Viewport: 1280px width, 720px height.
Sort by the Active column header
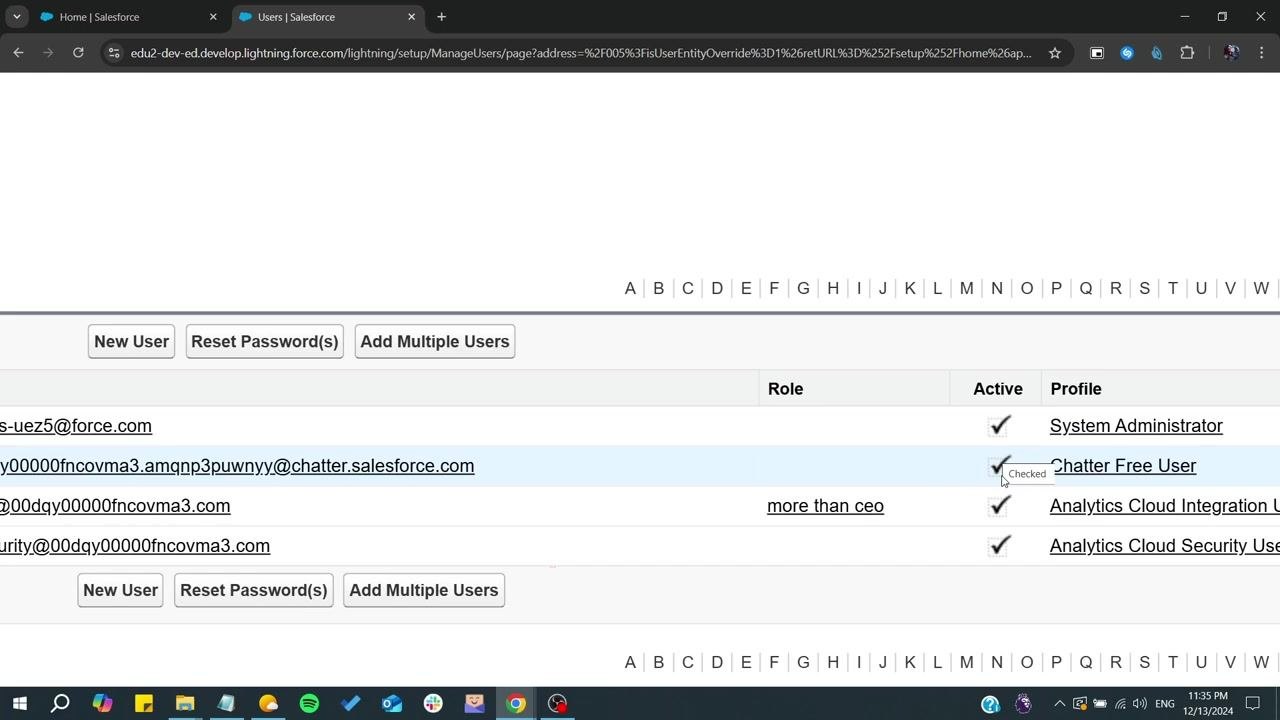pos(998,389)
